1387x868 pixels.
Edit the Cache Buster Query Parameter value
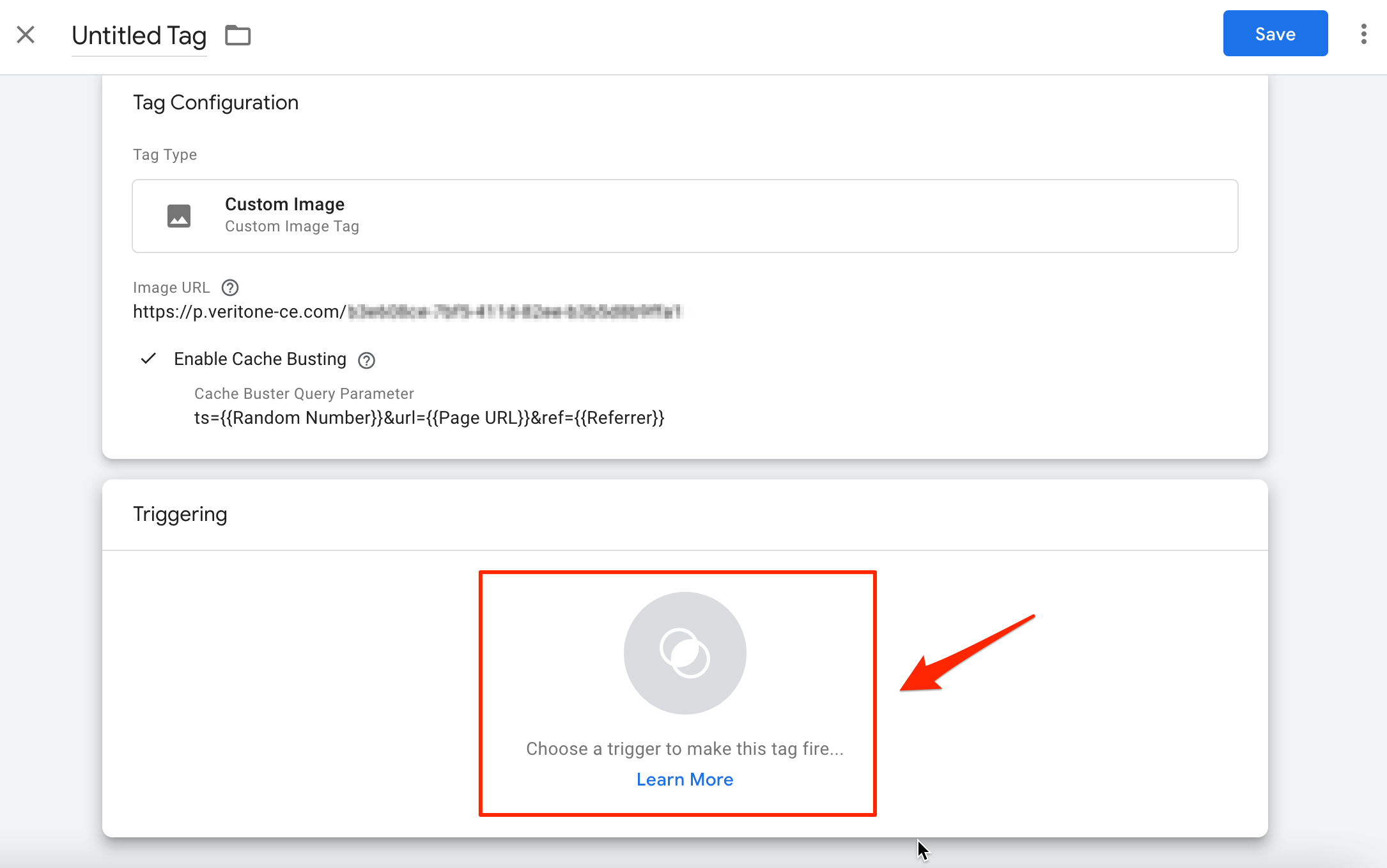pyautogui.click(x=429, y=418)
